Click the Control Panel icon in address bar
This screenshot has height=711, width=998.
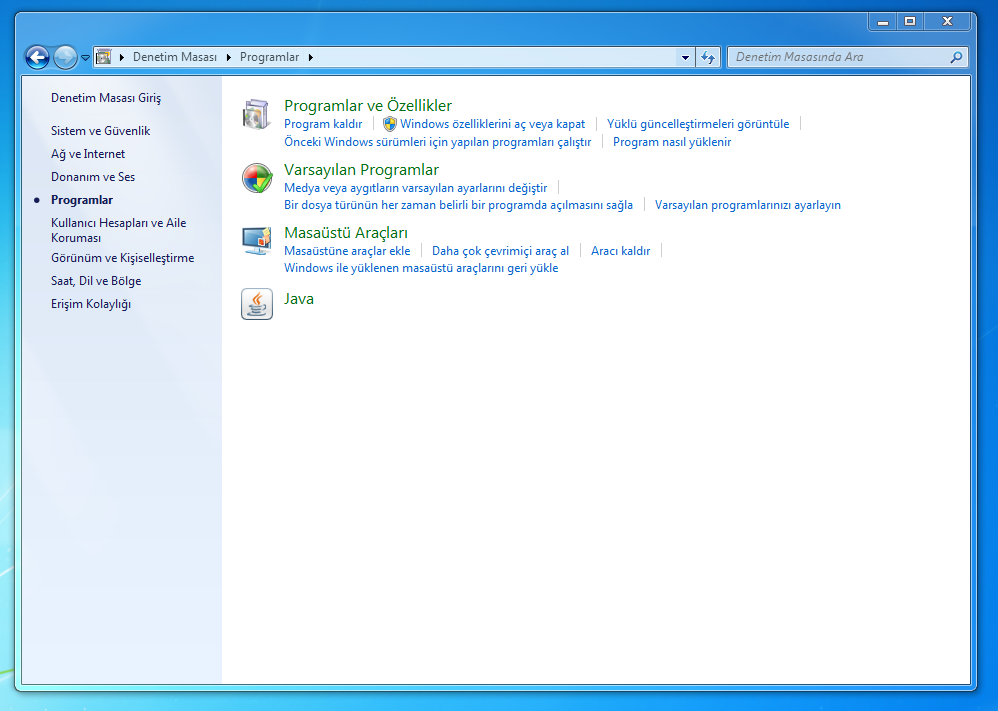pyautogui.click(x=104, y=57)
